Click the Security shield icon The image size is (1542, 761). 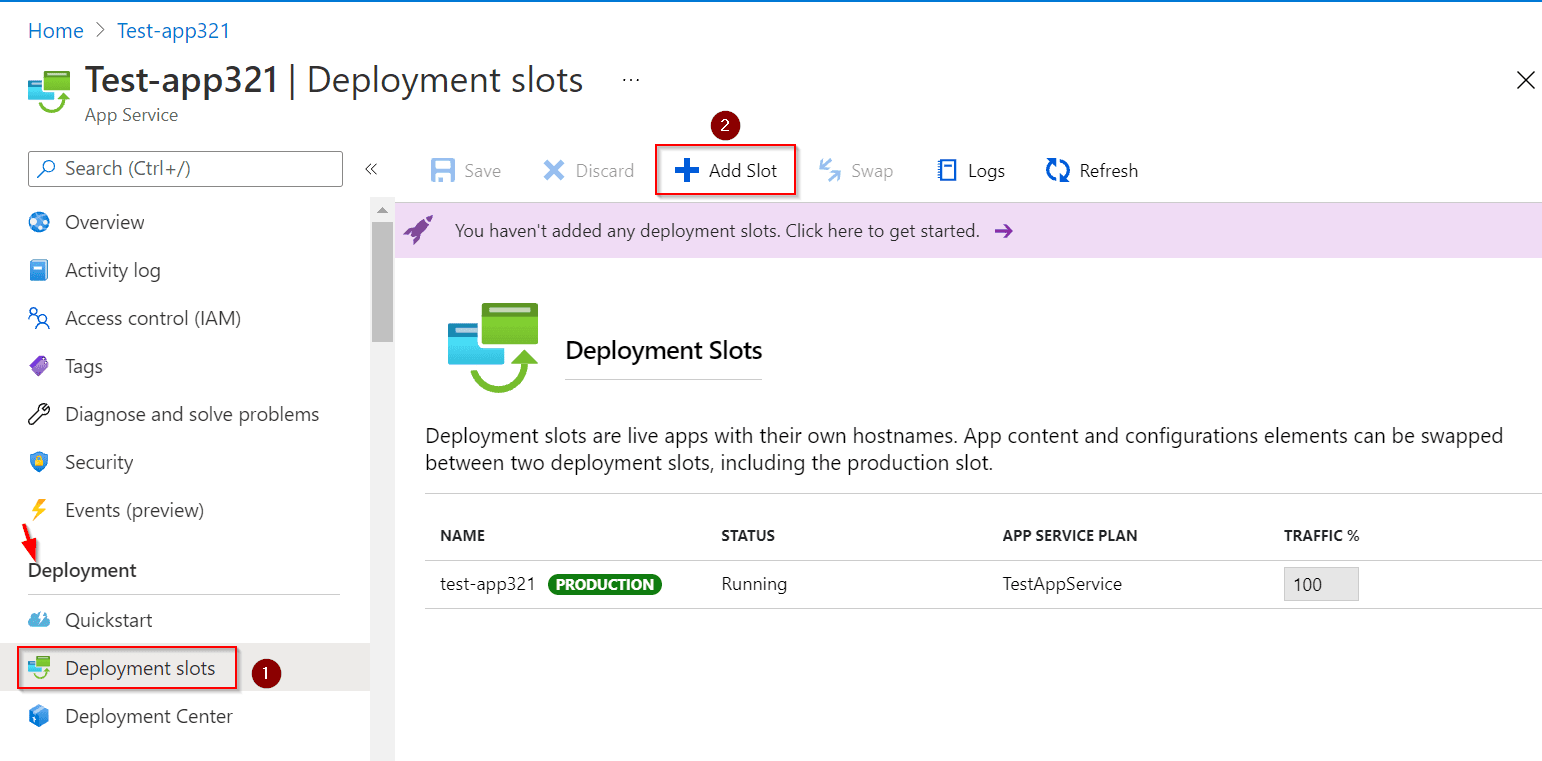[x=39, y=462]
